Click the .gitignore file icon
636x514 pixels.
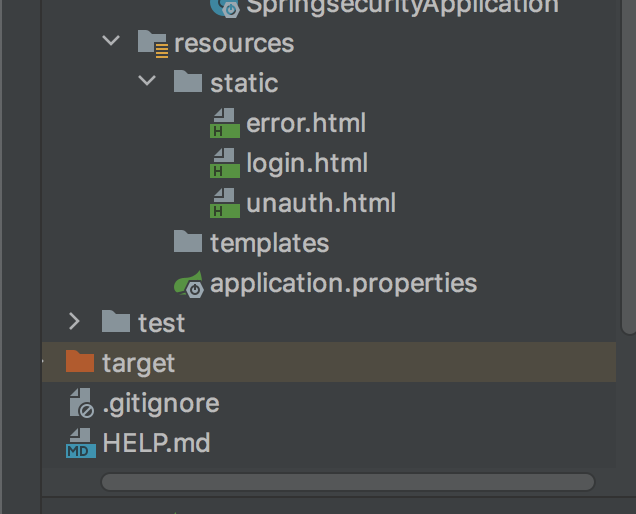tap(80, 403)
